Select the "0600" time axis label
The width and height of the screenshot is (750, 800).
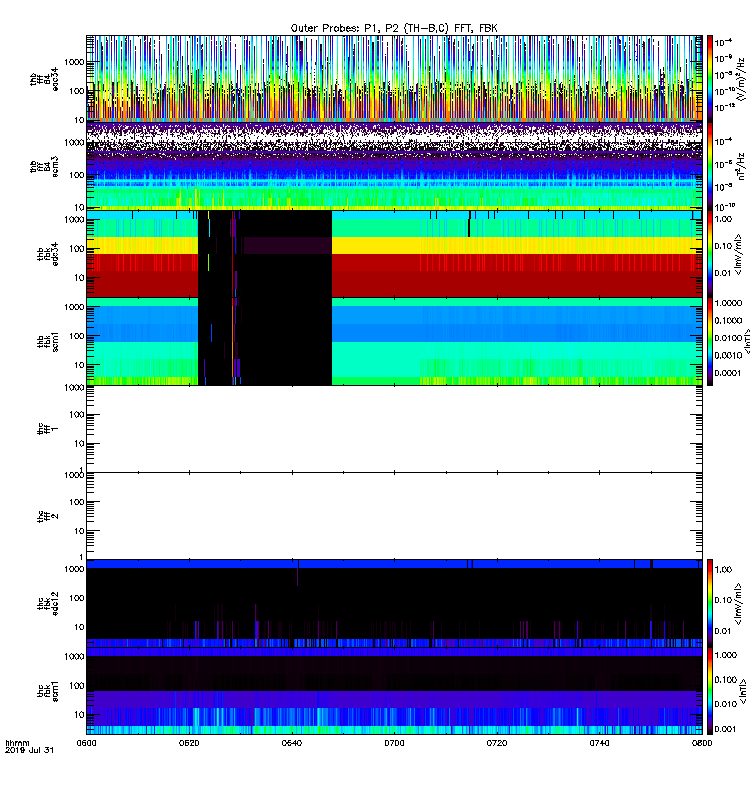tap(86, 743)
